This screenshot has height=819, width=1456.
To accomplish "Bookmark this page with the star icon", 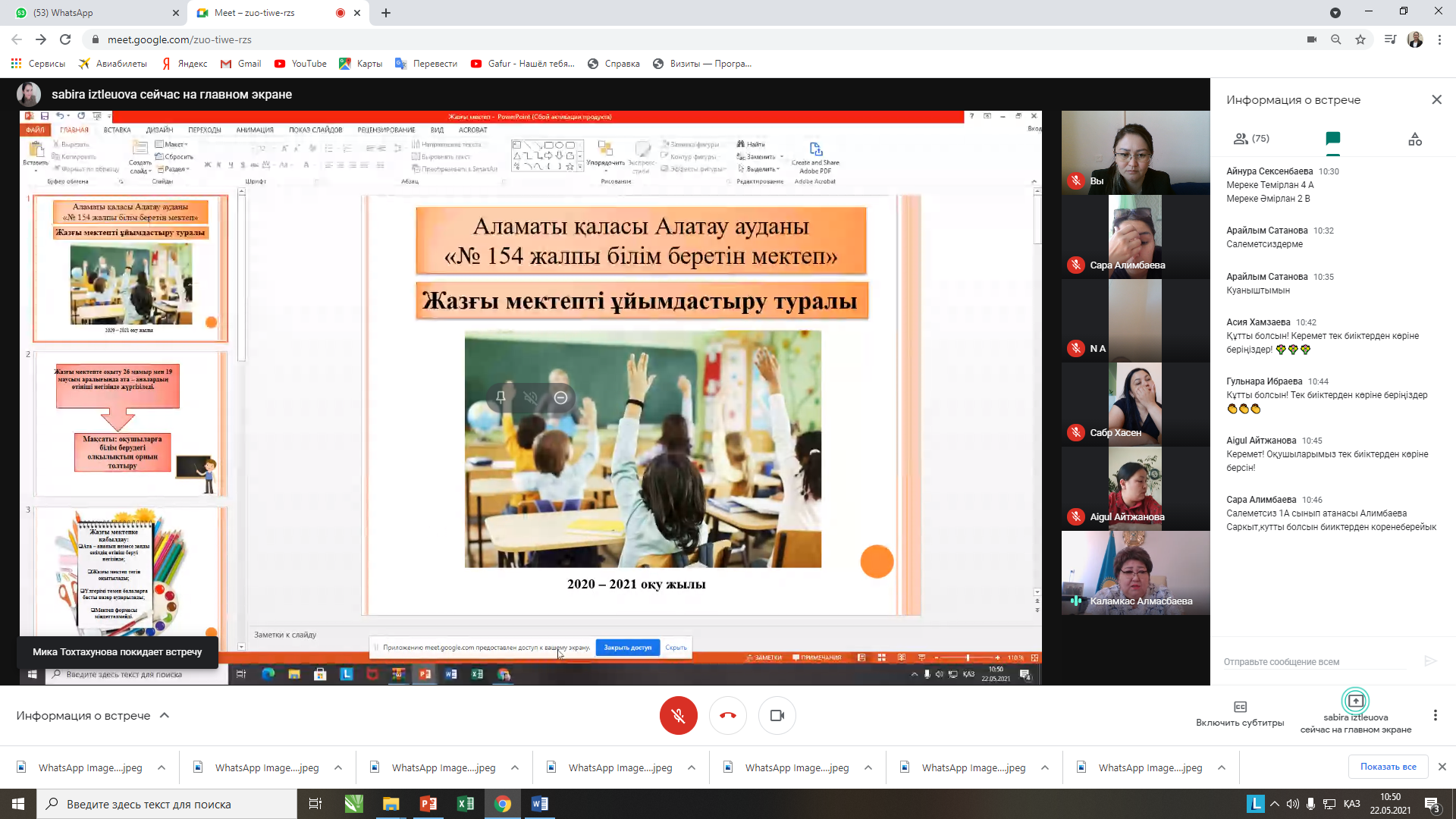I will click(x=1360, y=39).
